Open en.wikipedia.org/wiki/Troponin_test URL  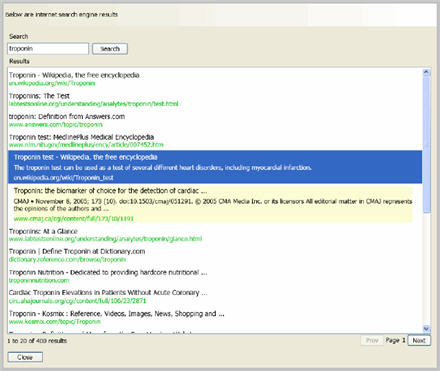coord(64,178)
